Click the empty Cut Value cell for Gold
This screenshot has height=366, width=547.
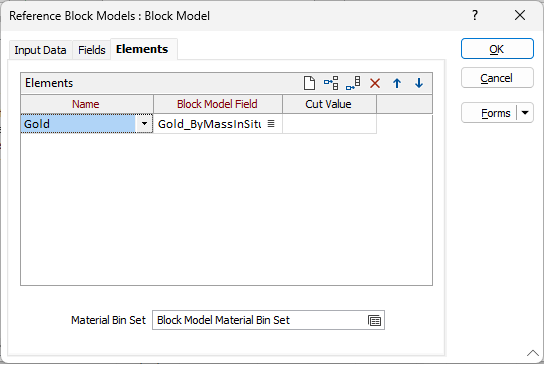329,124
